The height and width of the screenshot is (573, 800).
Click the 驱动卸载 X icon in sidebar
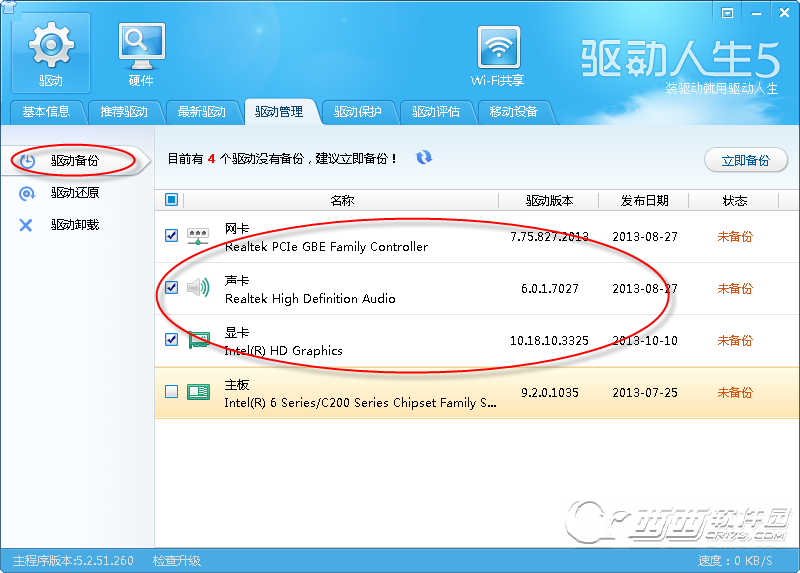(x=26, y=225)
